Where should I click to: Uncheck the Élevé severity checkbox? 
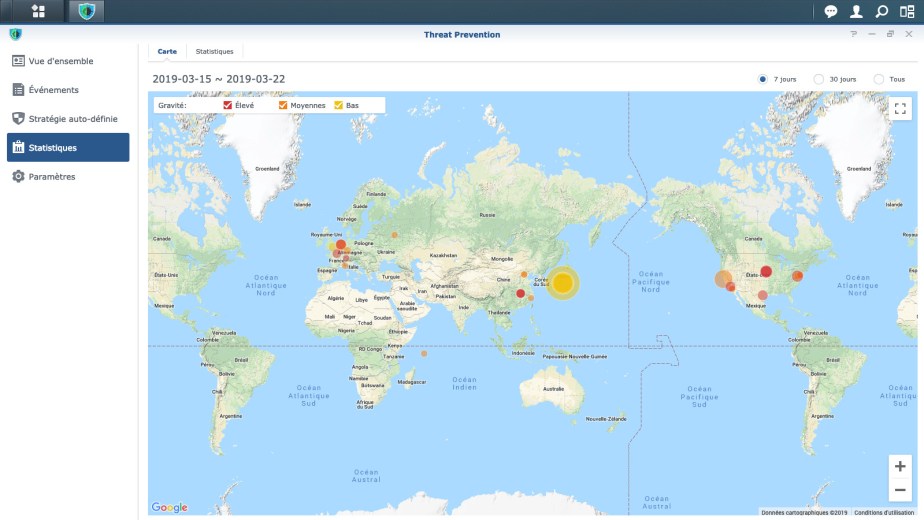pyautogui.click(x=228, y=105)
